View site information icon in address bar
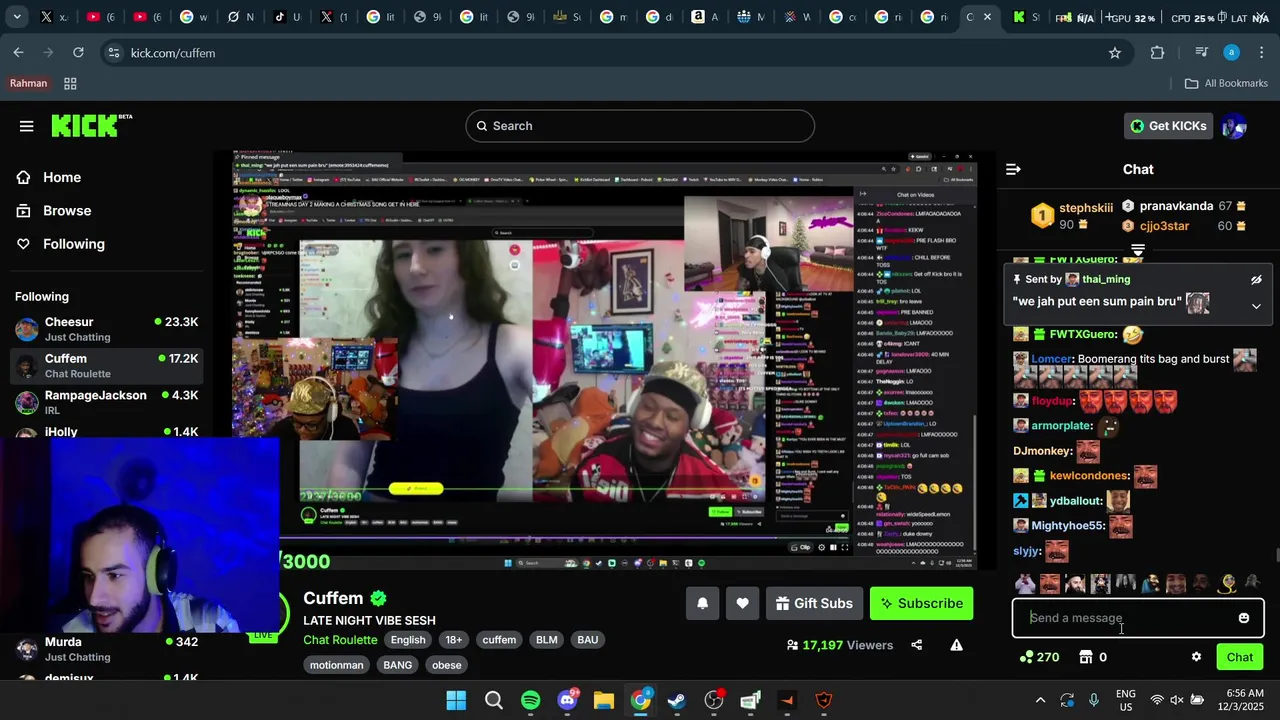The width and height of the screenshot is (1280, 720). pyautogui.click(x=114, y=53)
